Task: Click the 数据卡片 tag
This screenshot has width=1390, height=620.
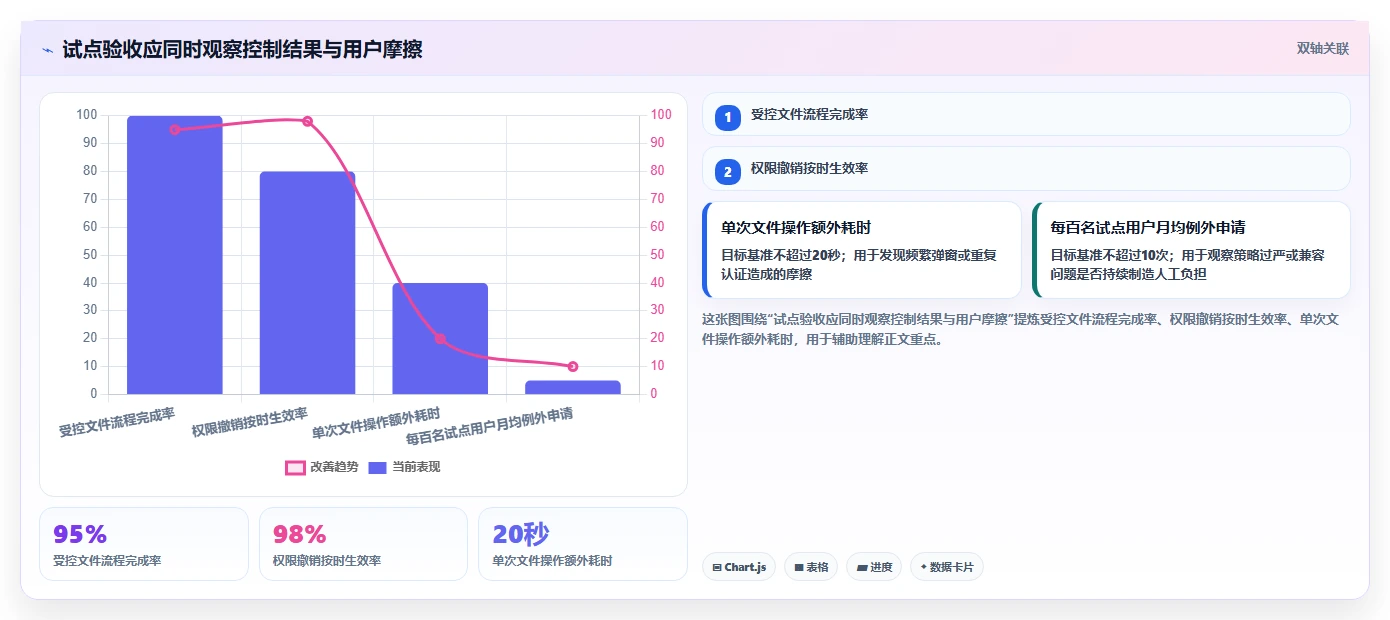Action: 947,567
